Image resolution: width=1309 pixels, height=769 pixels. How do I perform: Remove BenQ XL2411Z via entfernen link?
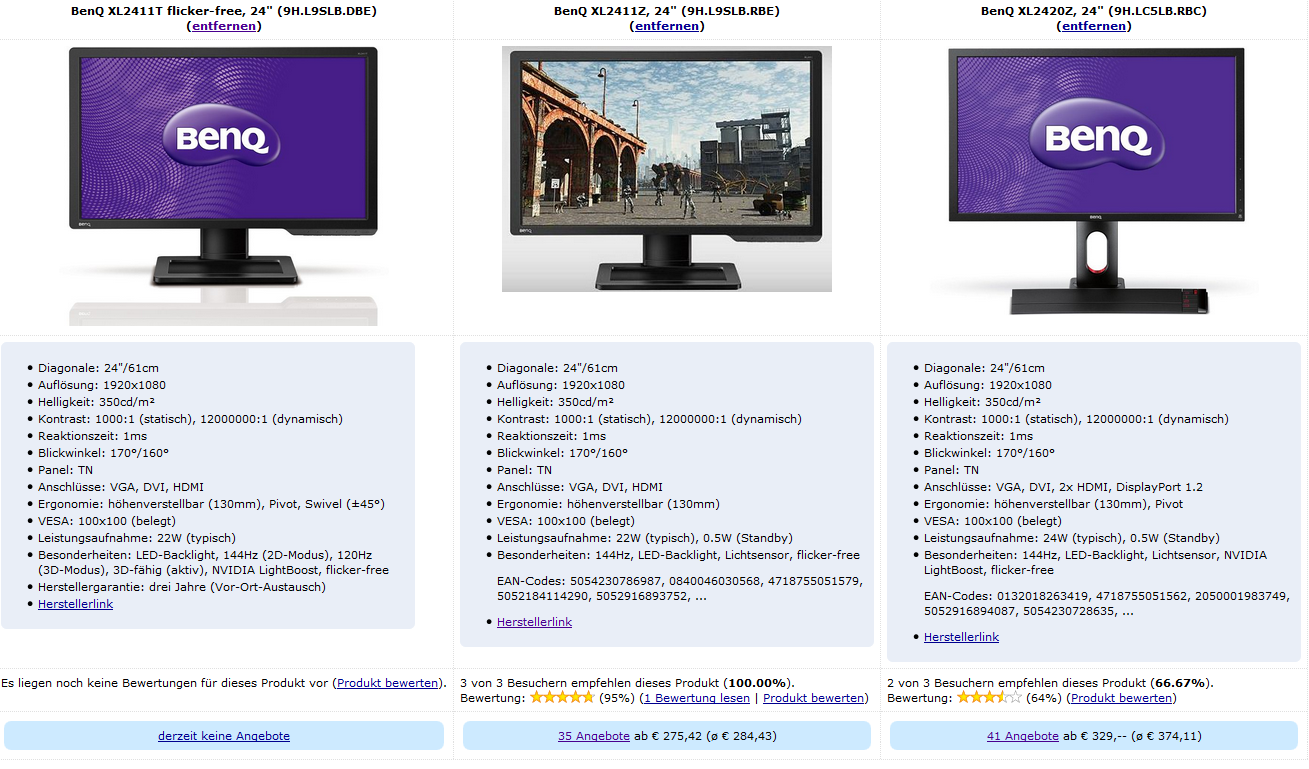[x=667, y=26]
